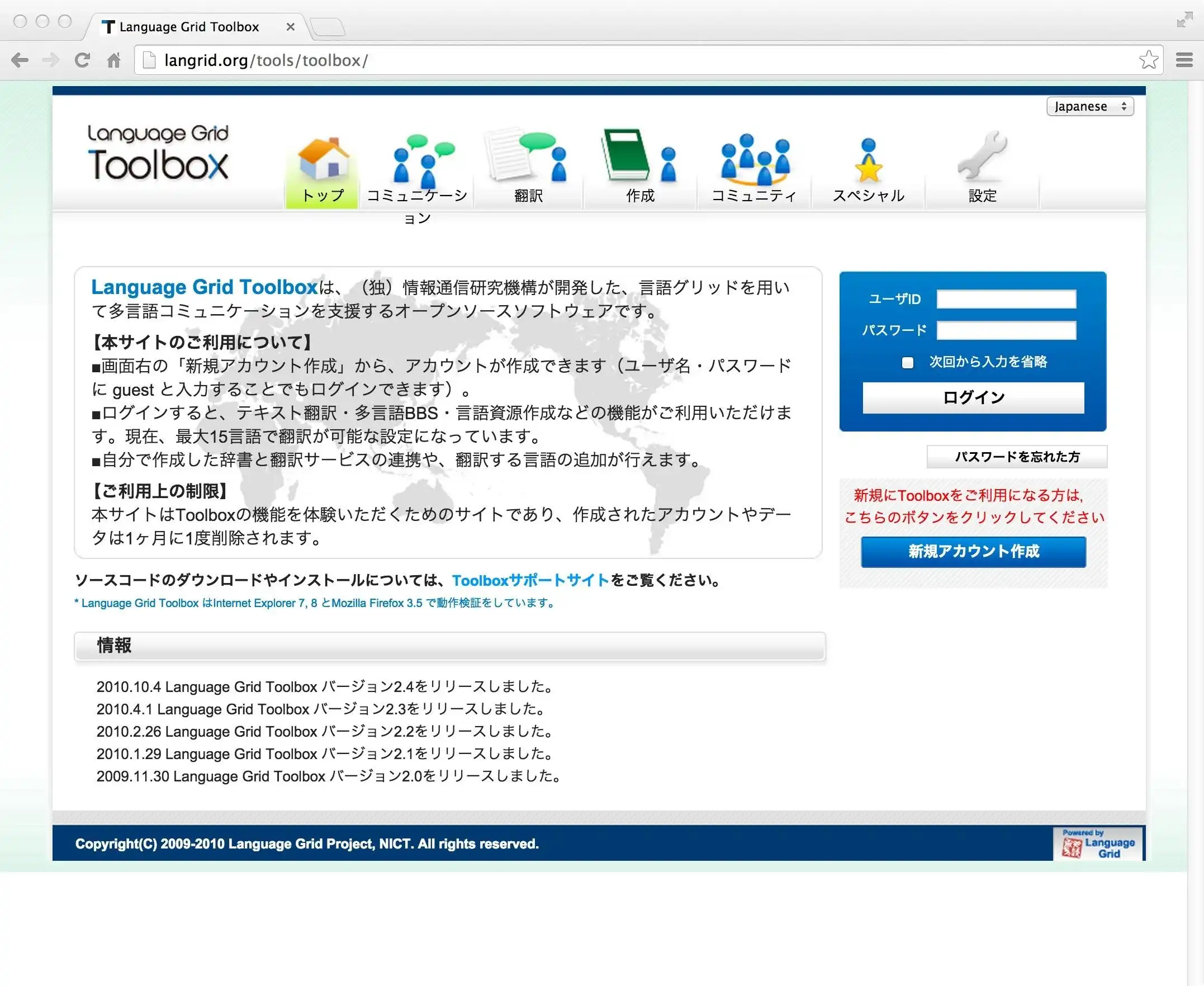The image size is (1204, 986).
Task: Open the Toolboxサポートサイト link
Action: pos(530,580)
